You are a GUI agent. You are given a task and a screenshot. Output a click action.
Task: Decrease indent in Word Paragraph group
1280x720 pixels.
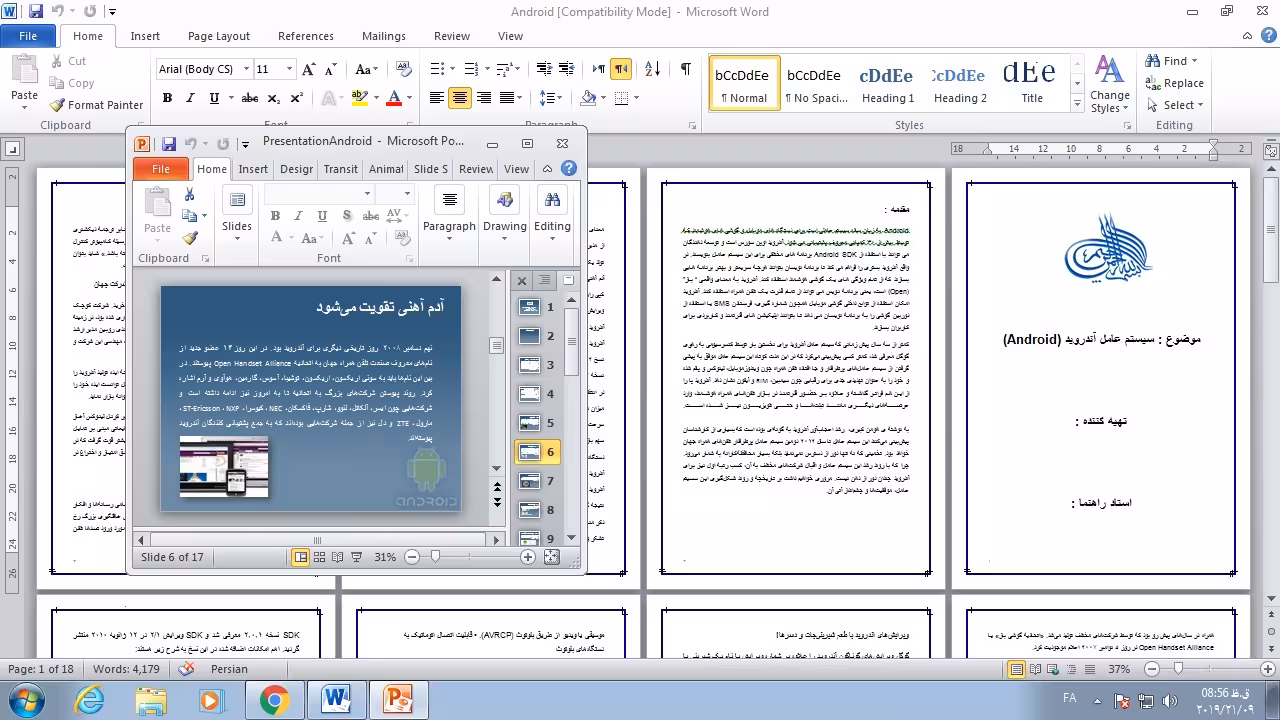[543, 69]
